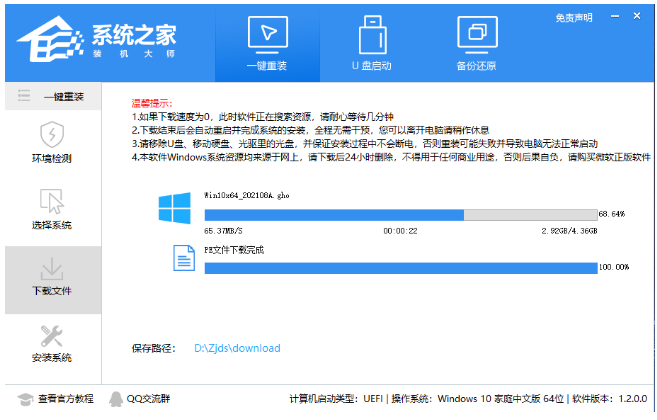Image resolution: width=657 pixels, height=420 pixels.
Task: Click the Windows logo next to download
Action: pos(174,208)
